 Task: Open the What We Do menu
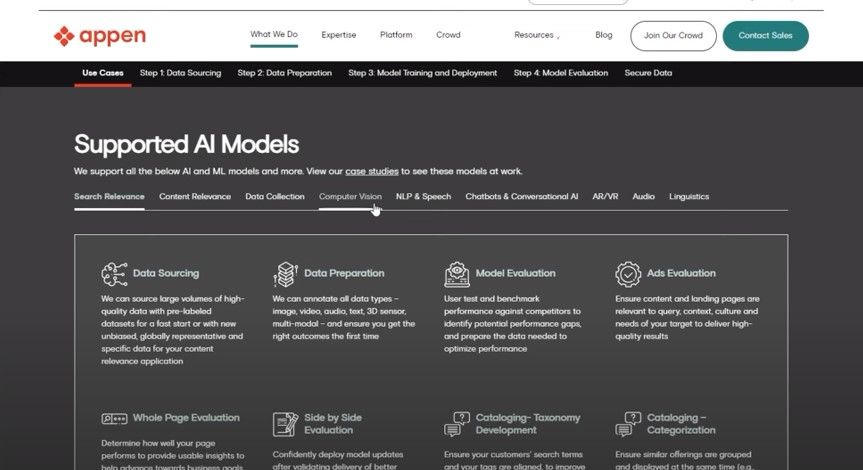(x=274, y=34)
